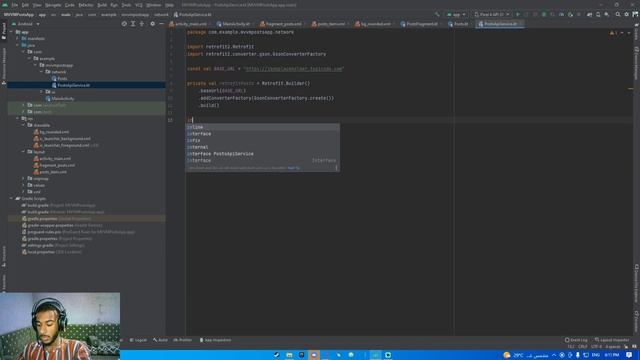Open the app run configuration dropdown

pyautogui.click(x=456, y=14)
